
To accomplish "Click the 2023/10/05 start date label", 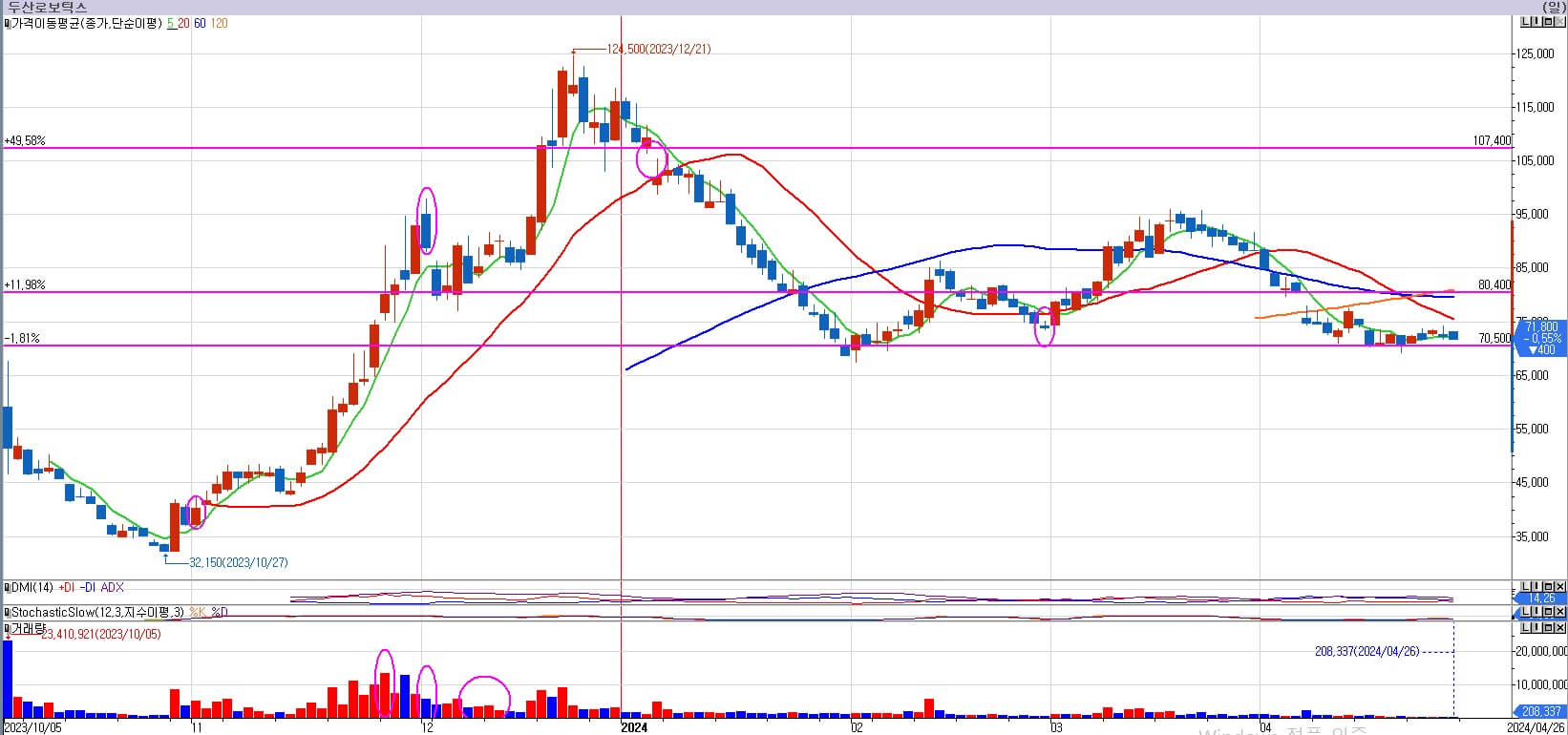I will point(32,727).
